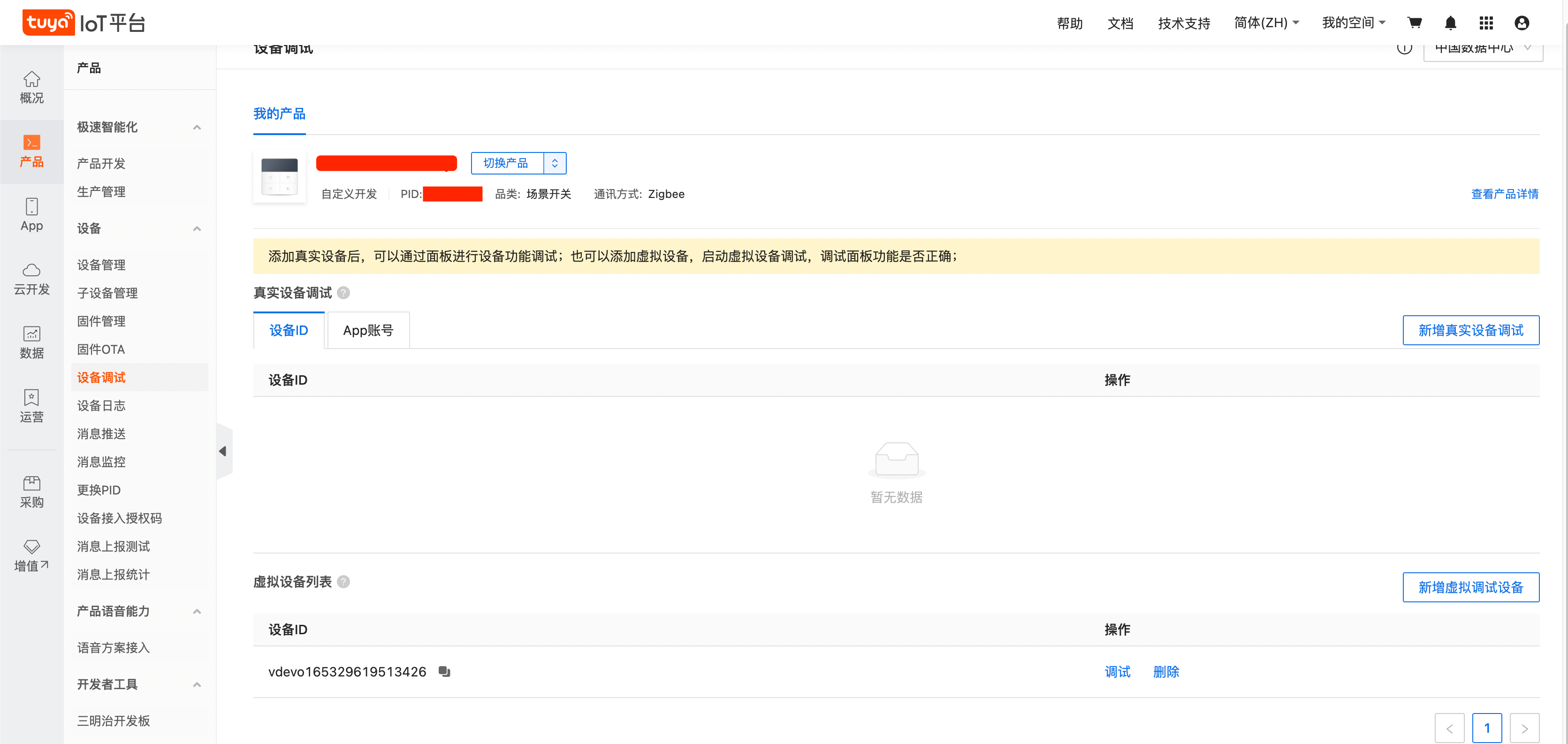Open the 切换产品 product switcher dropdown
The width and height of the screenshot is (1568, 744).
(506, 163)
